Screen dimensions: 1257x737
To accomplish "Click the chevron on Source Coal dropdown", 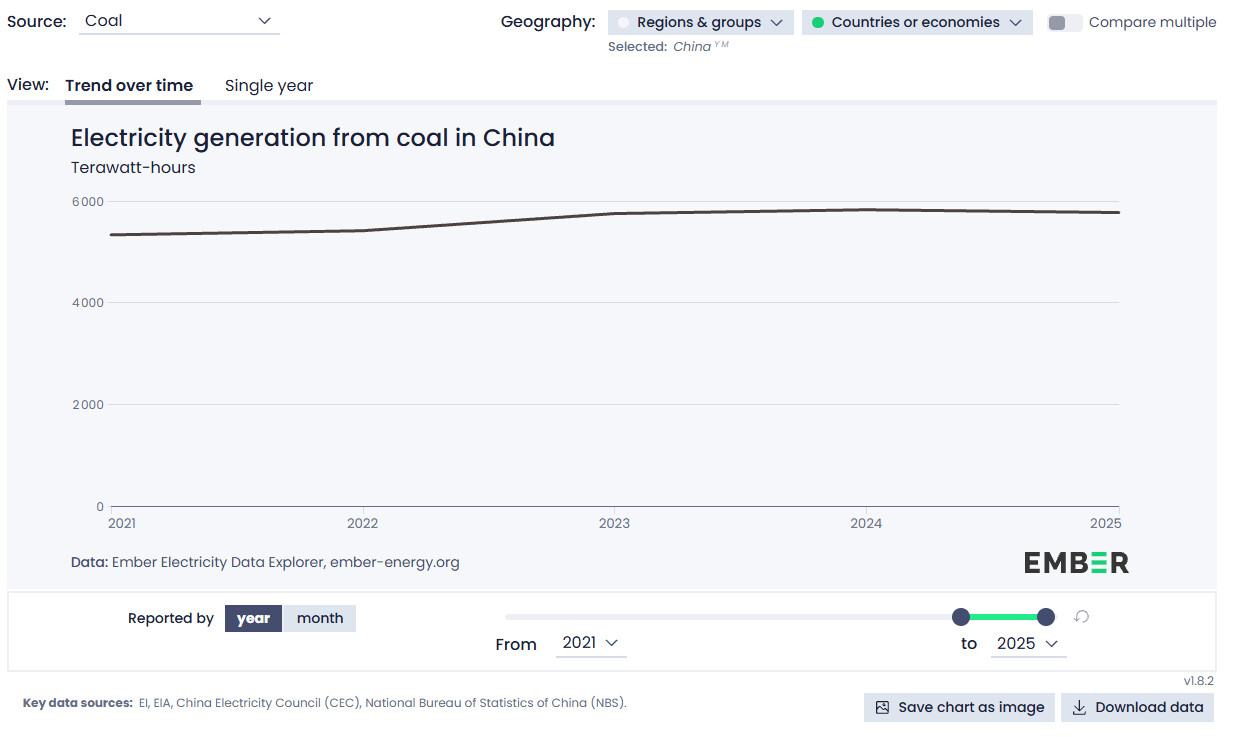I will click(x=264, y=21).
